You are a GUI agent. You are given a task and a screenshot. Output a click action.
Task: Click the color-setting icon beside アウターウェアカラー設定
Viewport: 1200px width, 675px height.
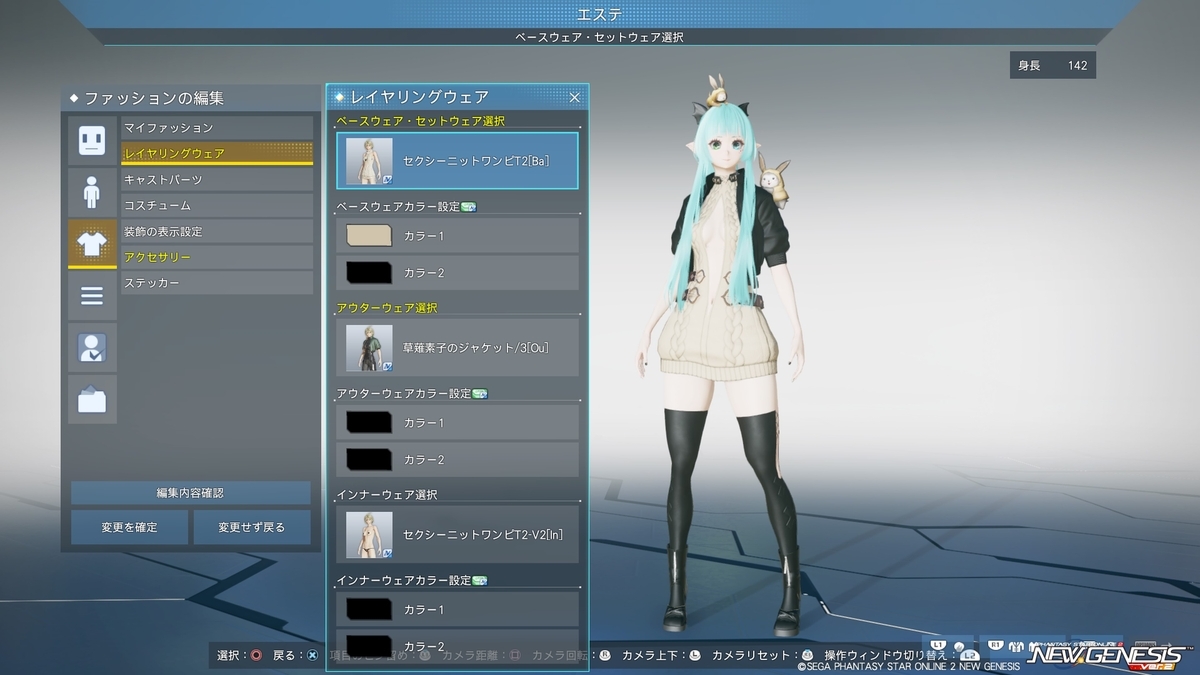click(x=479, y=394)
